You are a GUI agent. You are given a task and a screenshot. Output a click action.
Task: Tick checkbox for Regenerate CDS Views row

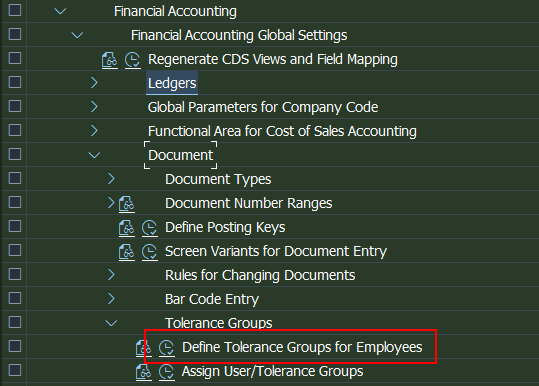coord(15,58)
